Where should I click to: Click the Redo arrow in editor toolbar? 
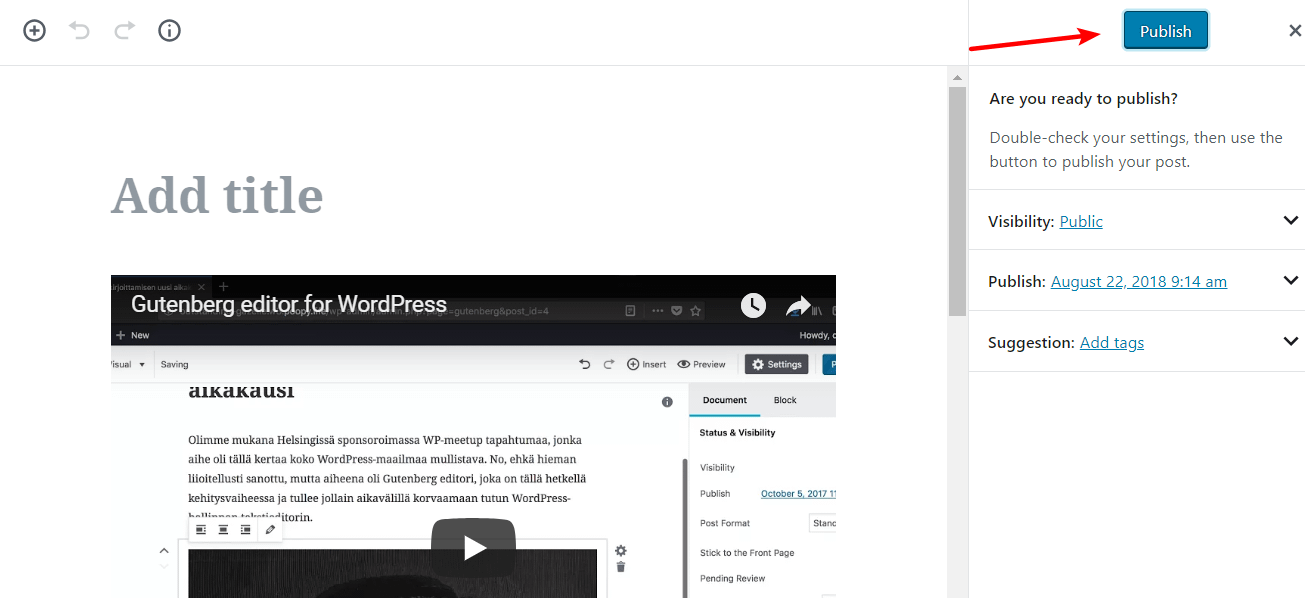(124, 31)
